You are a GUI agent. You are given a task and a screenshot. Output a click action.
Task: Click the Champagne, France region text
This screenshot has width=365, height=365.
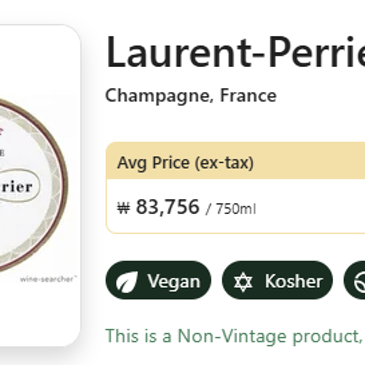[x=191, y=96]
